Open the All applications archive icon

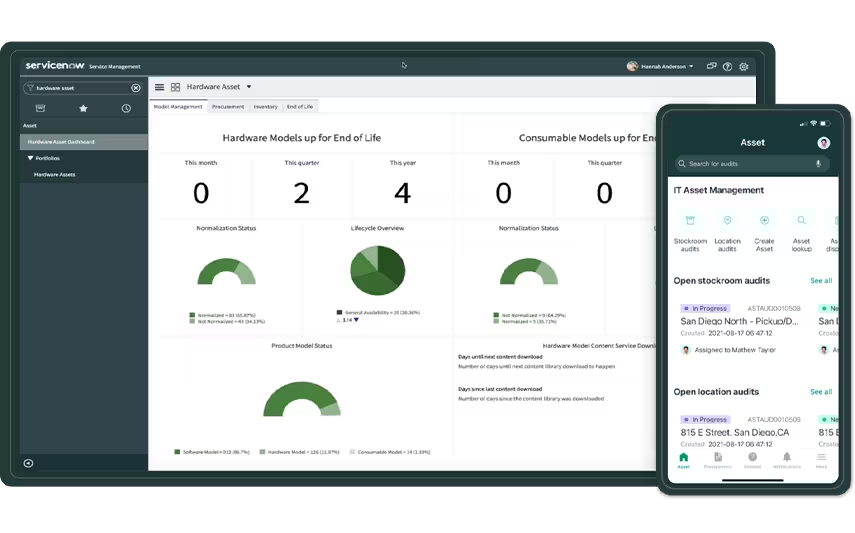[40, 108]
